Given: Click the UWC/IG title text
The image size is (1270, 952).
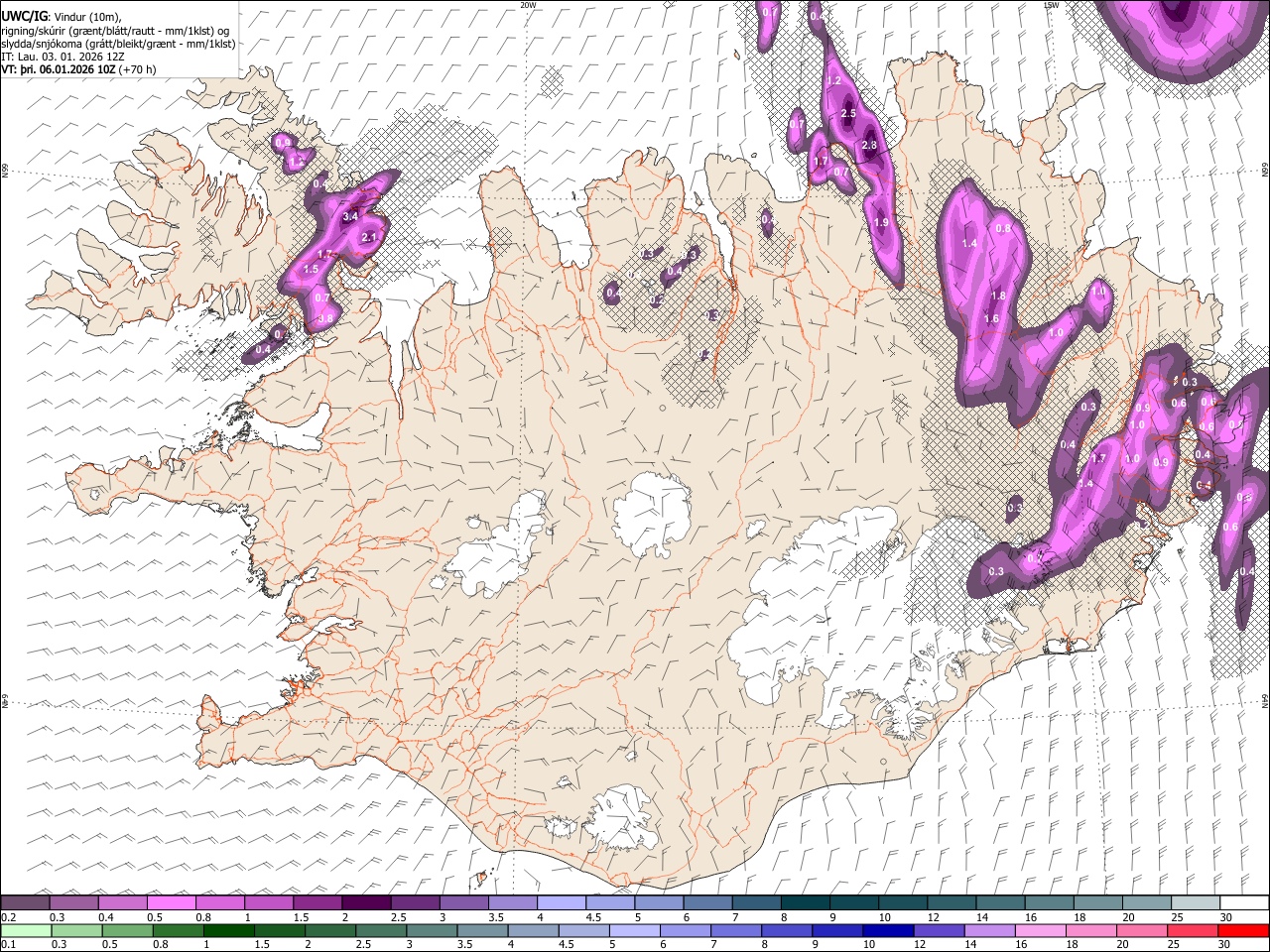Looking at the screenshot, I should tap(23, 16).
